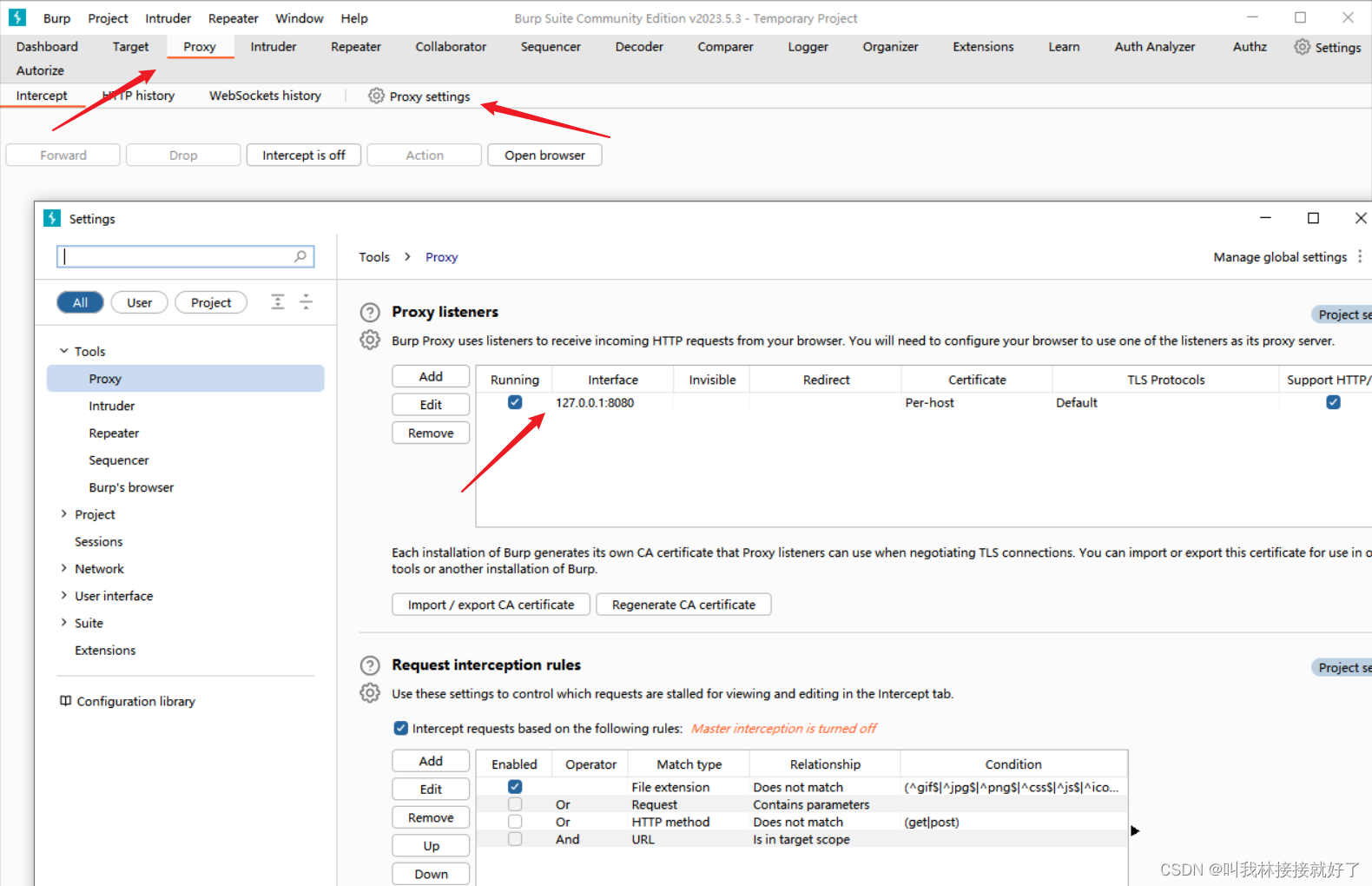The width and height of the screenshot is (1372, 886).
Task: Click the Per-host certificate cell
Action: (977, 403)
